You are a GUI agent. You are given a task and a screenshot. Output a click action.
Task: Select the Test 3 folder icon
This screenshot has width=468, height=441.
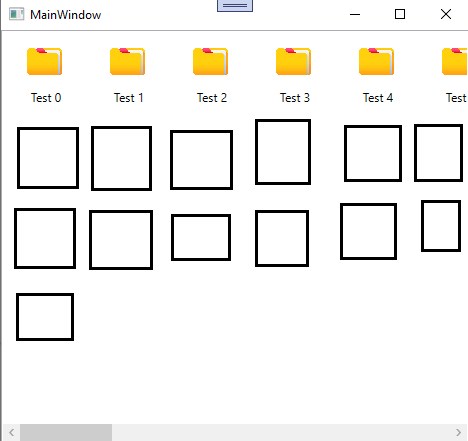(294, 62)
